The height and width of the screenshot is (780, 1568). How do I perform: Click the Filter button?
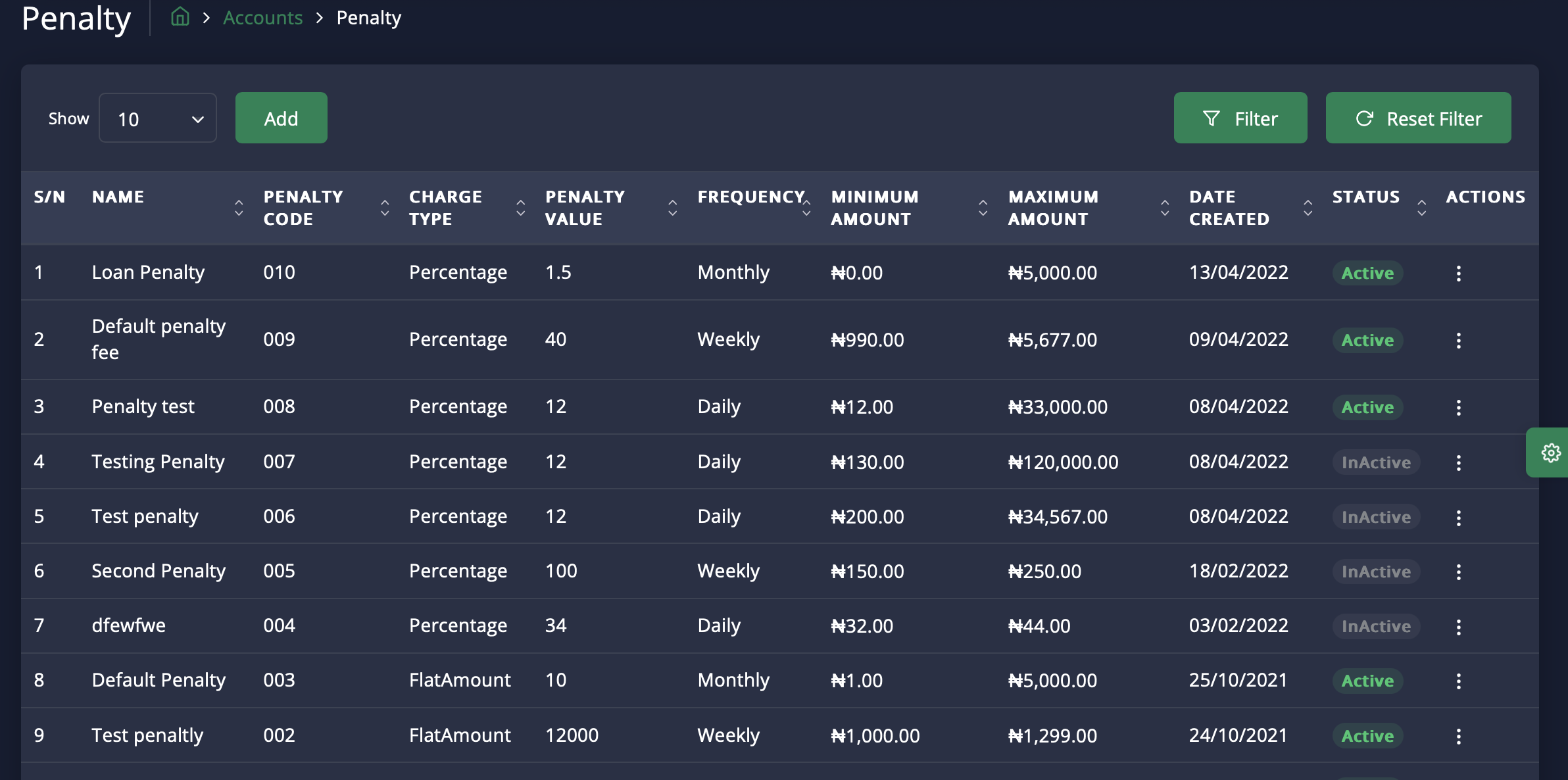(x=1240, y=118)
